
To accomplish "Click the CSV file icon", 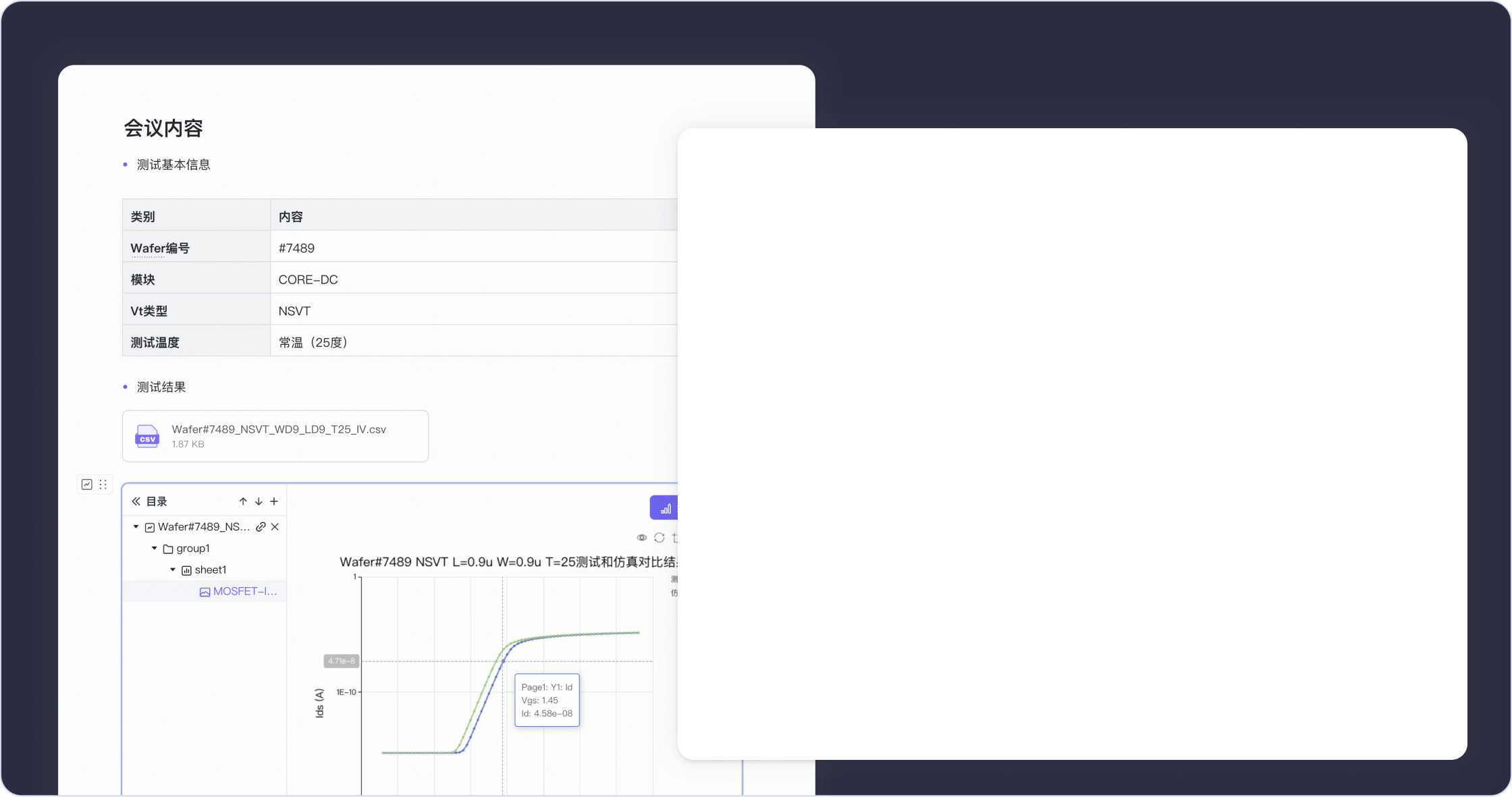I will tap(147, 437).
